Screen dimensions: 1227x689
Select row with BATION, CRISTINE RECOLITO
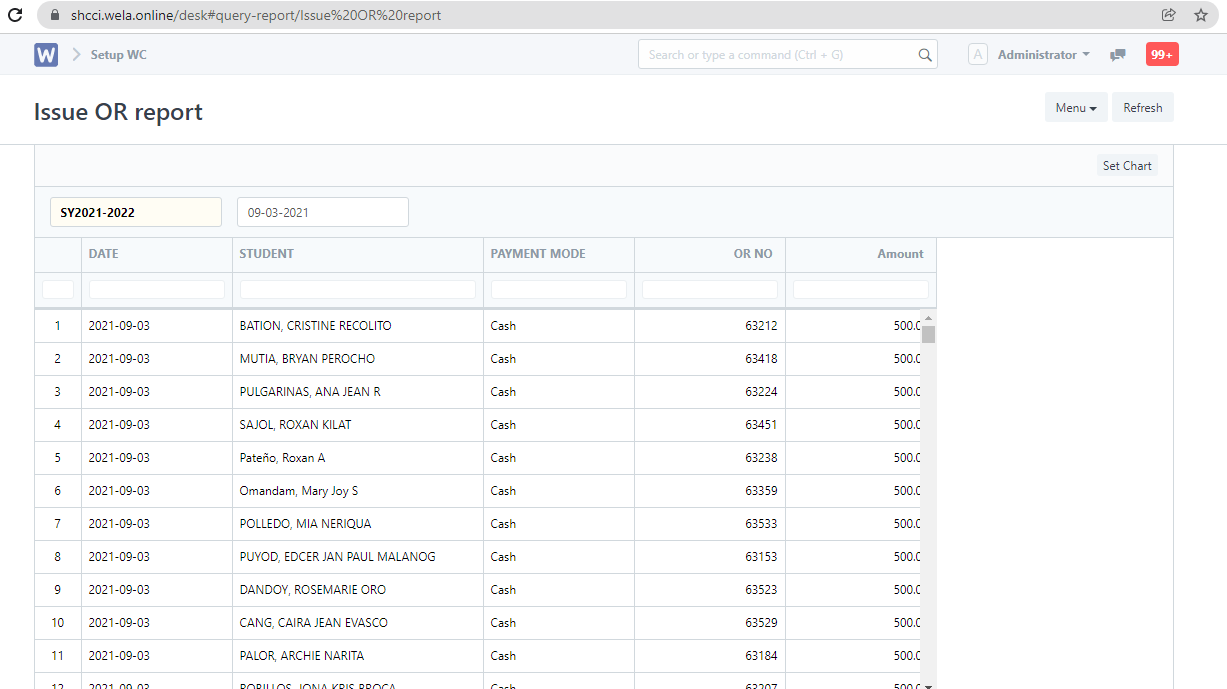[x=315, y=326]
